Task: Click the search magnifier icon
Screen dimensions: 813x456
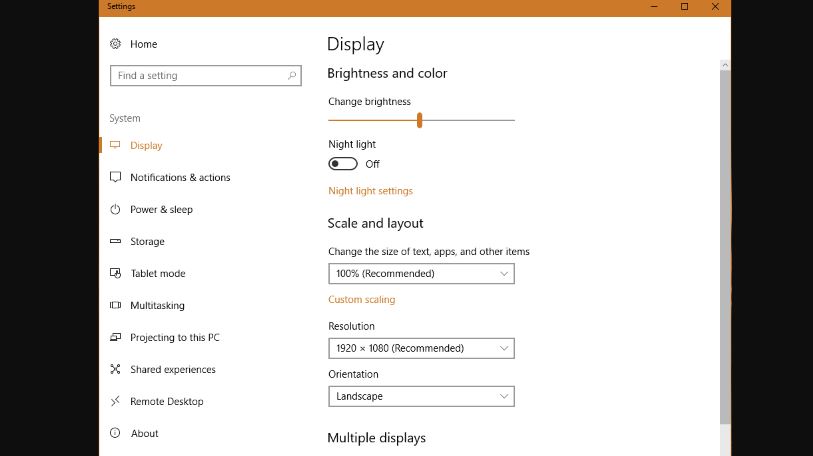Action: [292, 76]
